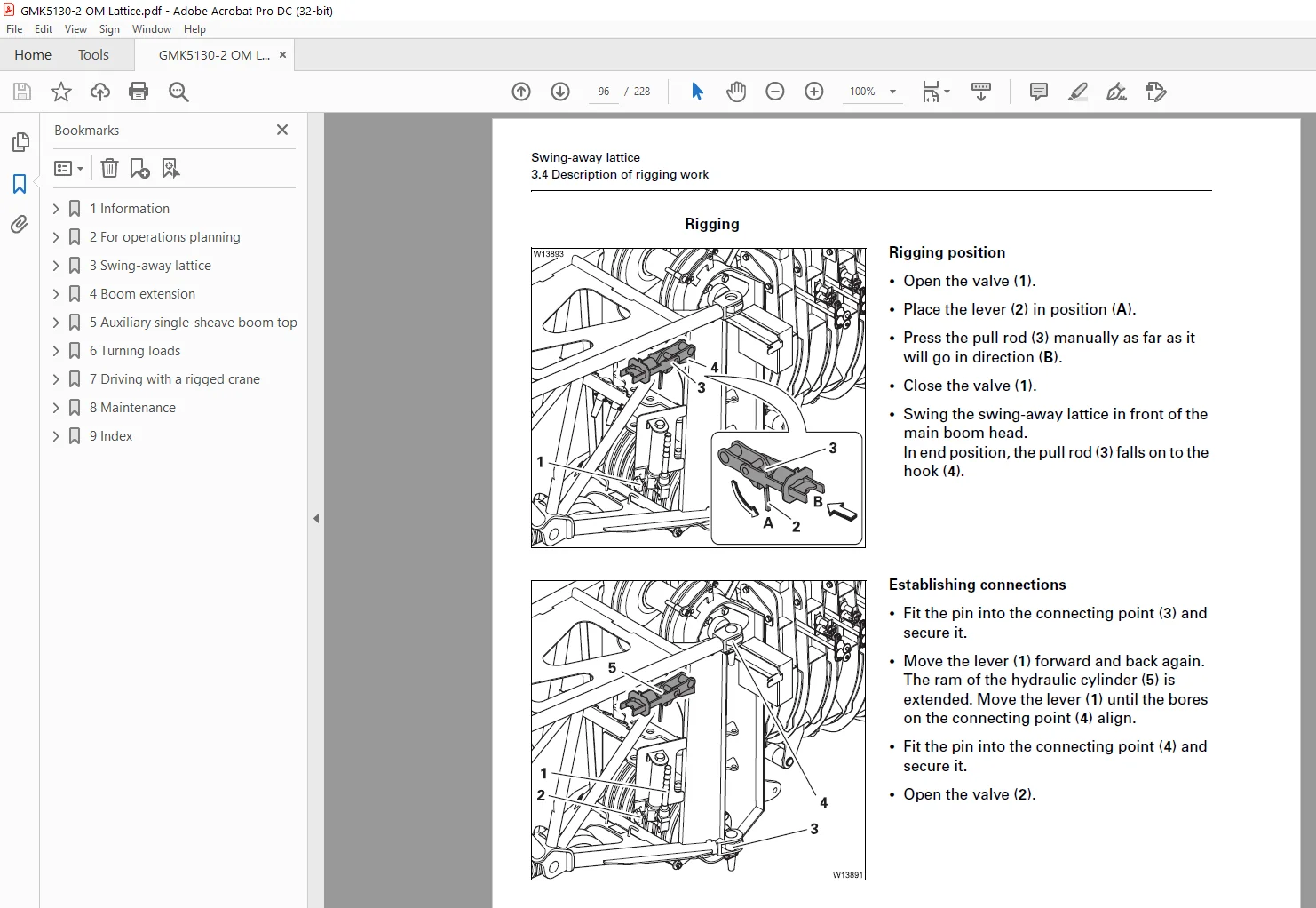Open the Find text magnifier tool
Image resolution: width=1316 pixels, height=908 pixels.
coord(178,92)
